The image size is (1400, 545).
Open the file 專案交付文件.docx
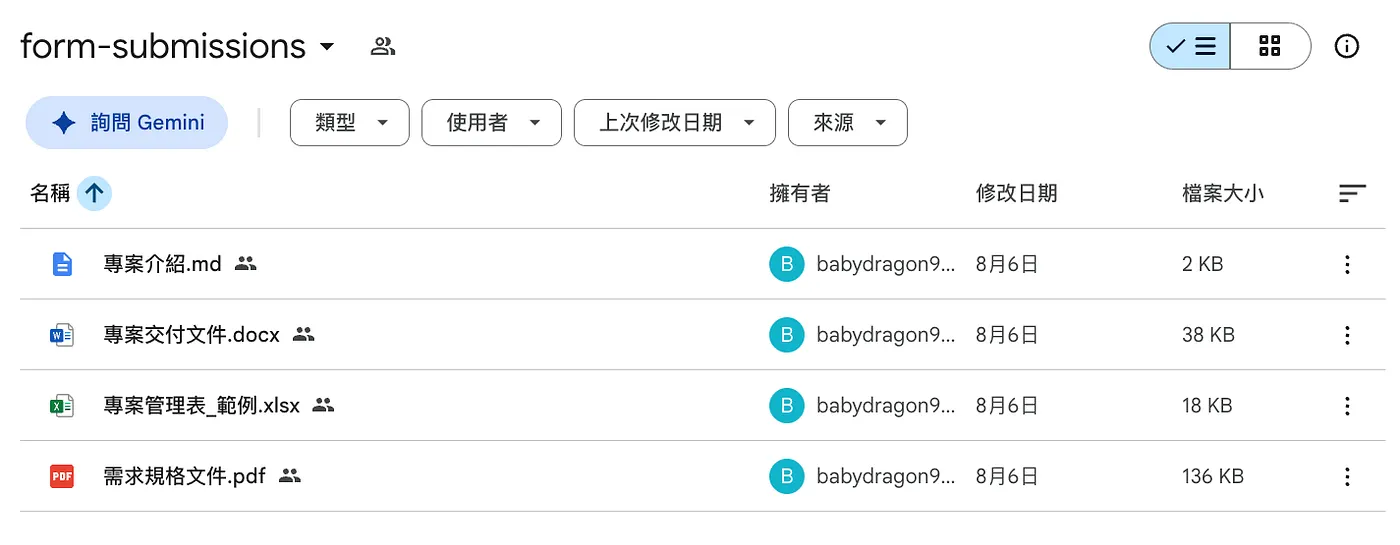point(192,335)
